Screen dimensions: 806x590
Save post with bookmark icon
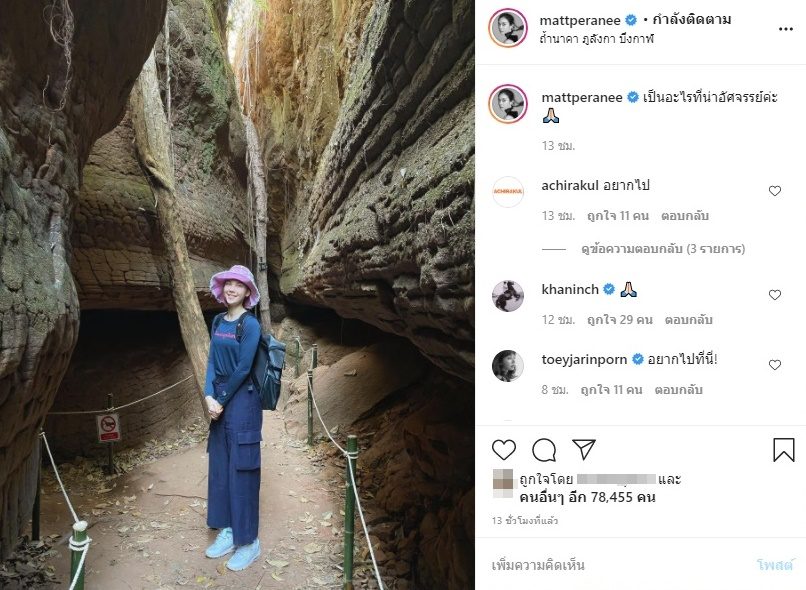[783, 450]
